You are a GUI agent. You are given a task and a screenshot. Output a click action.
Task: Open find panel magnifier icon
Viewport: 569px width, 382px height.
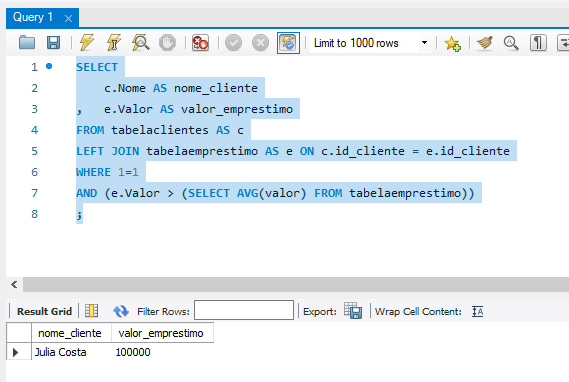[x=511, y=43]
